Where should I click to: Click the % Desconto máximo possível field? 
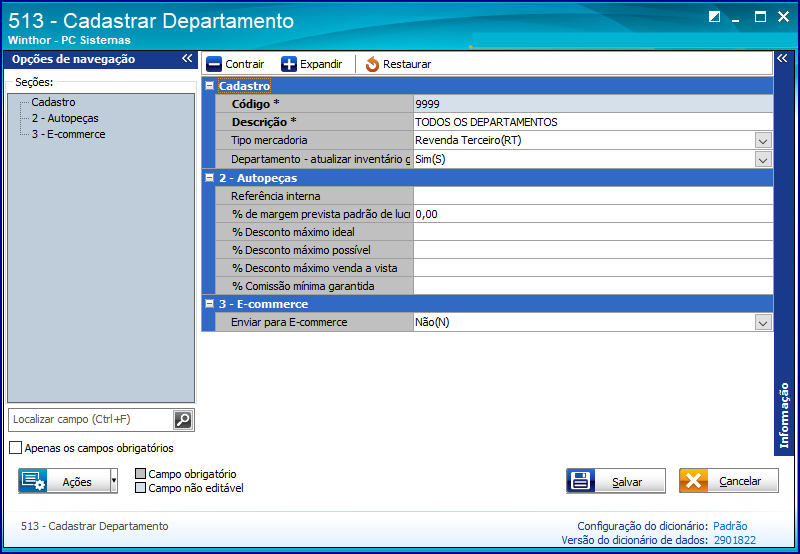(593, 250)
